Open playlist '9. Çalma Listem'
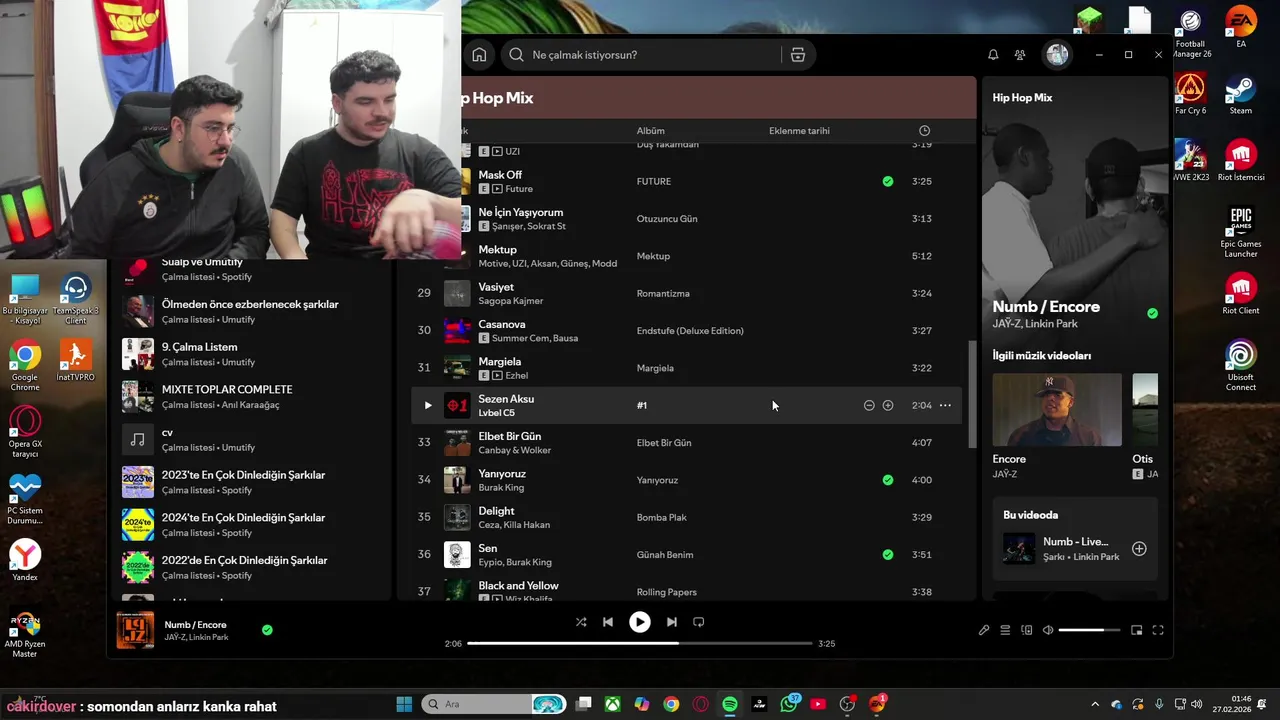 (250, 354)
